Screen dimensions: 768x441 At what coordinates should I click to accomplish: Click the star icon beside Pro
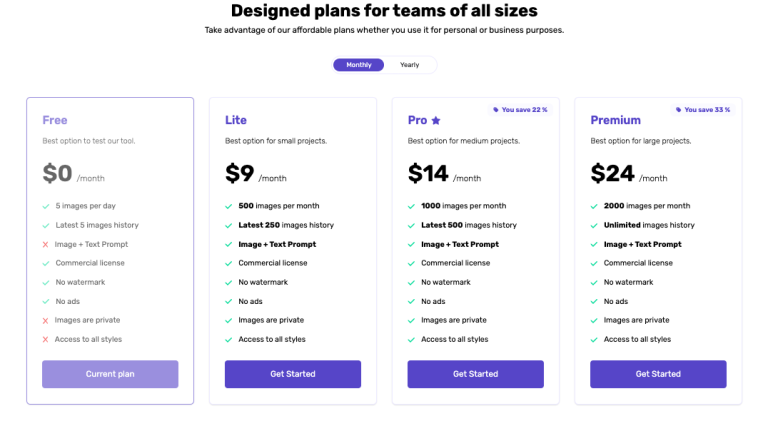point(436,121)
